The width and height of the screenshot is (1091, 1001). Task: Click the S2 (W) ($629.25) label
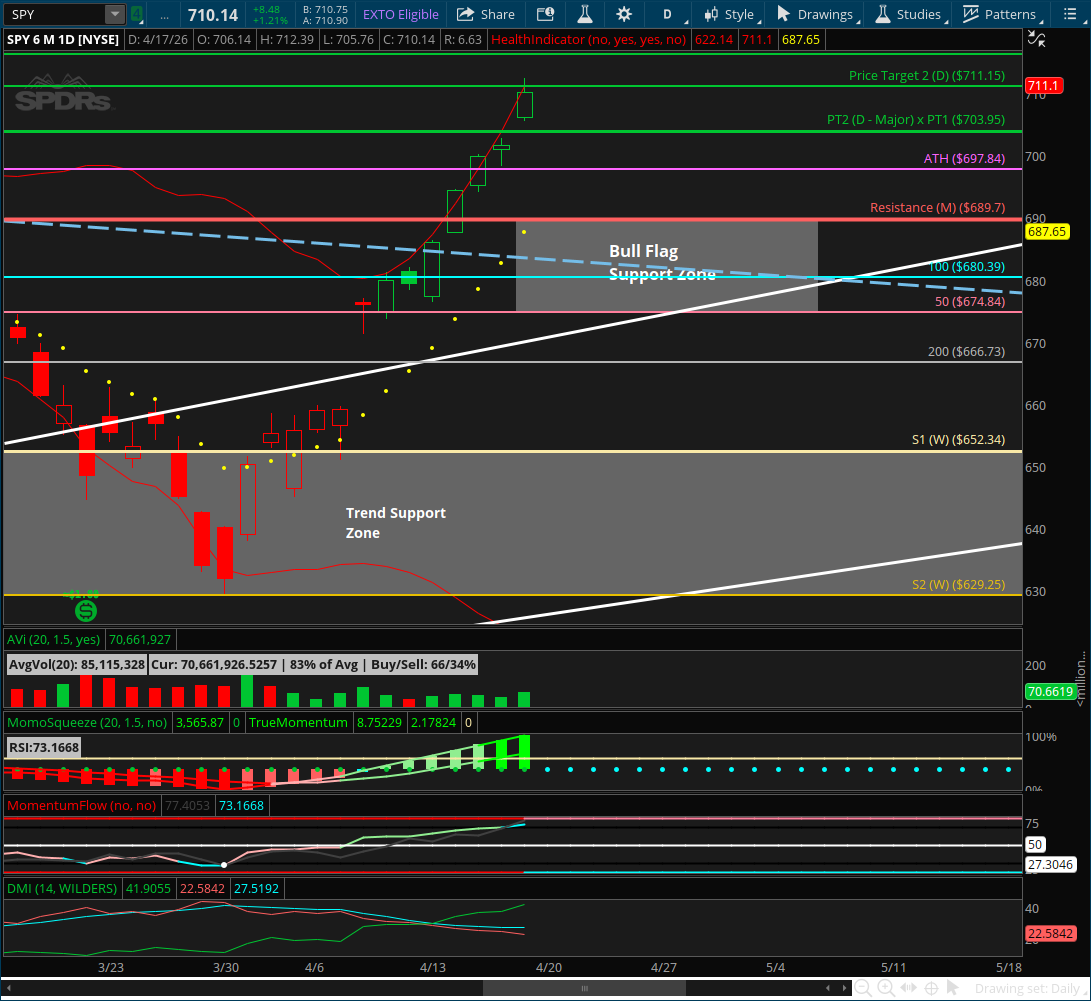958,584
